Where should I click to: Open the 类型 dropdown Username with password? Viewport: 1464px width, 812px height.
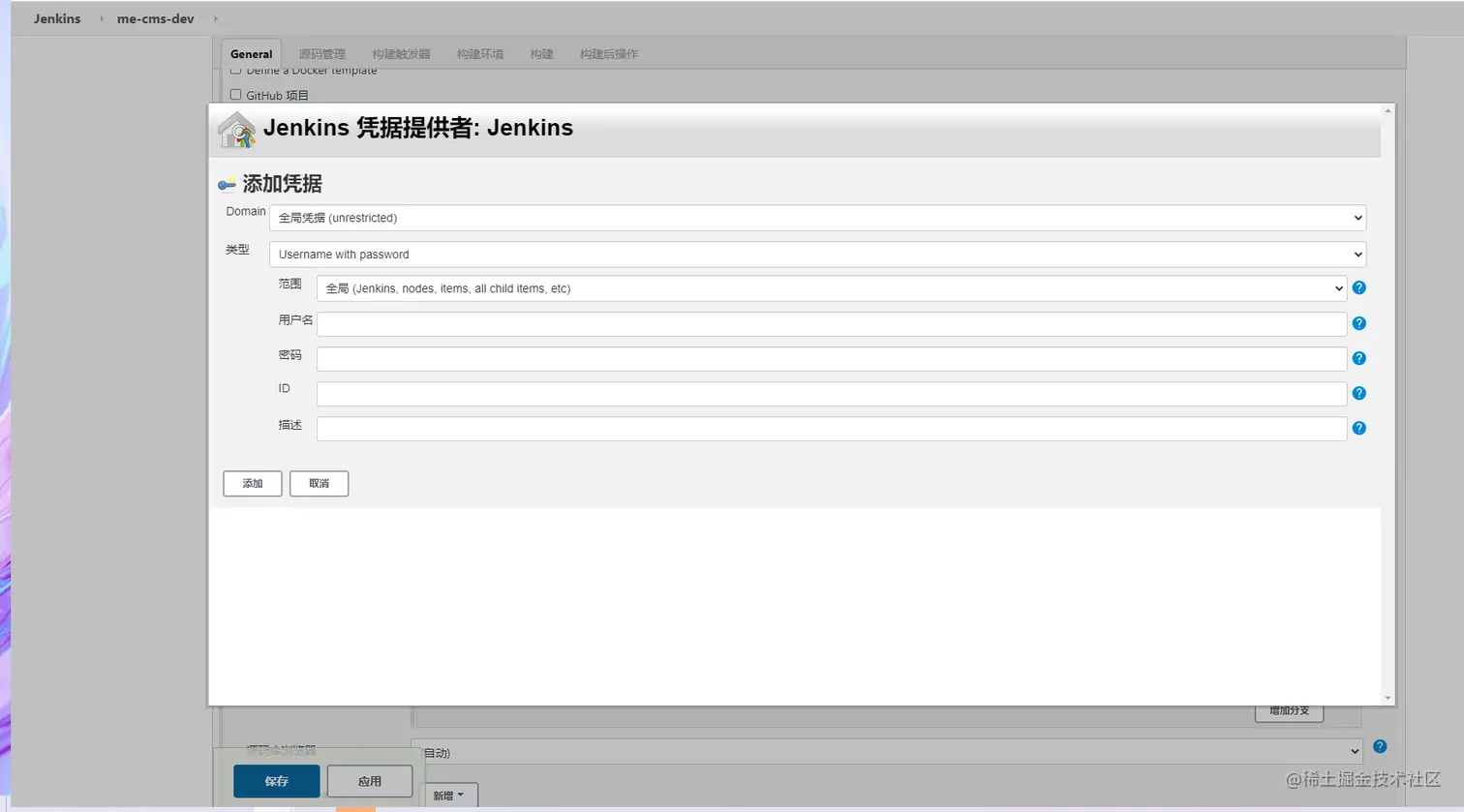(817, 255)
